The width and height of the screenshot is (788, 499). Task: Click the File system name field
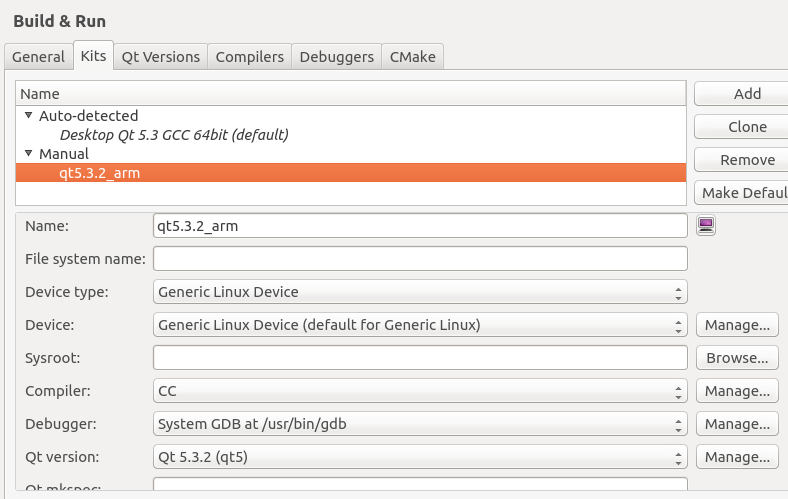tap(420, 259)
